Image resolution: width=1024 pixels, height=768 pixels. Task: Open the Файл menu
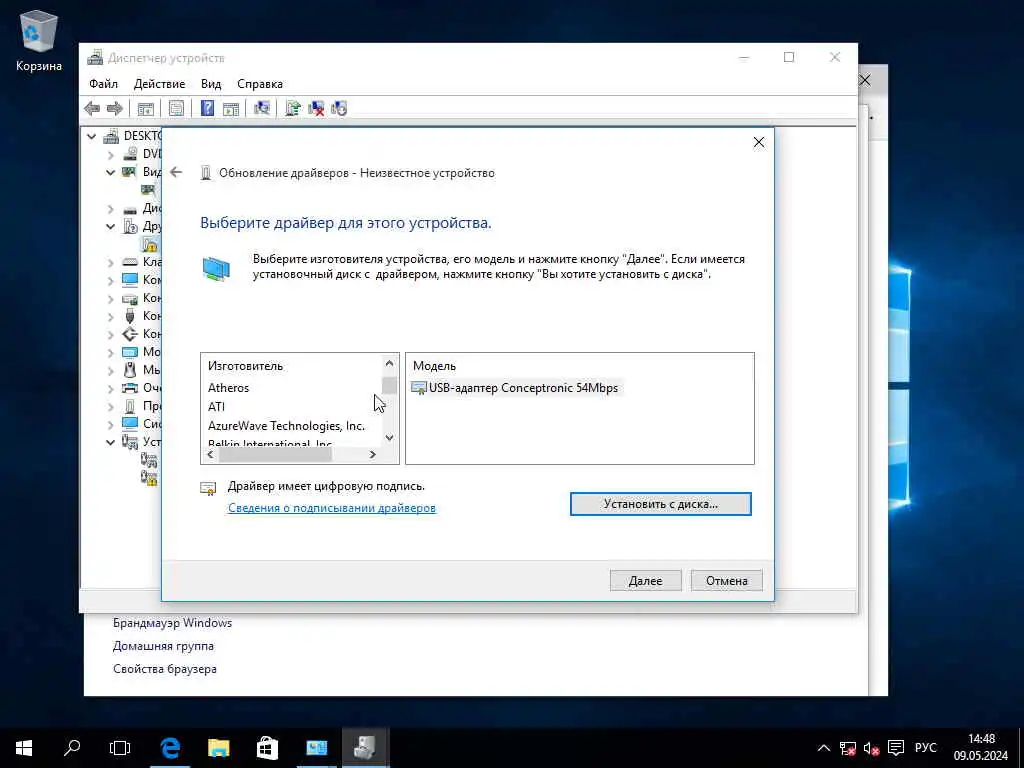click(103, 84)
